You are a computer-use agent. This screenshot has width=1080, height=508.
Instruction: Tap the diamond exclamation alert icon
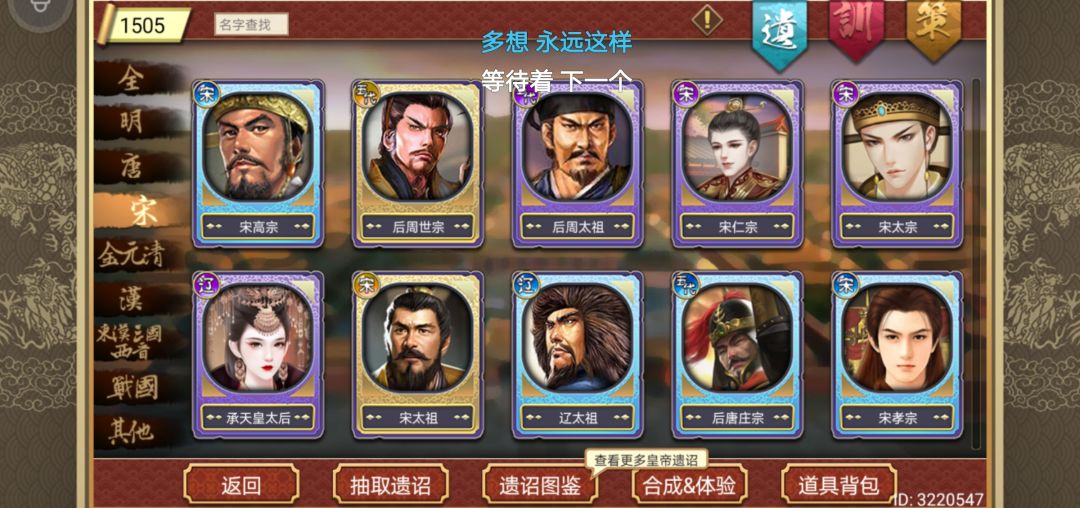(x=707, y=19)
